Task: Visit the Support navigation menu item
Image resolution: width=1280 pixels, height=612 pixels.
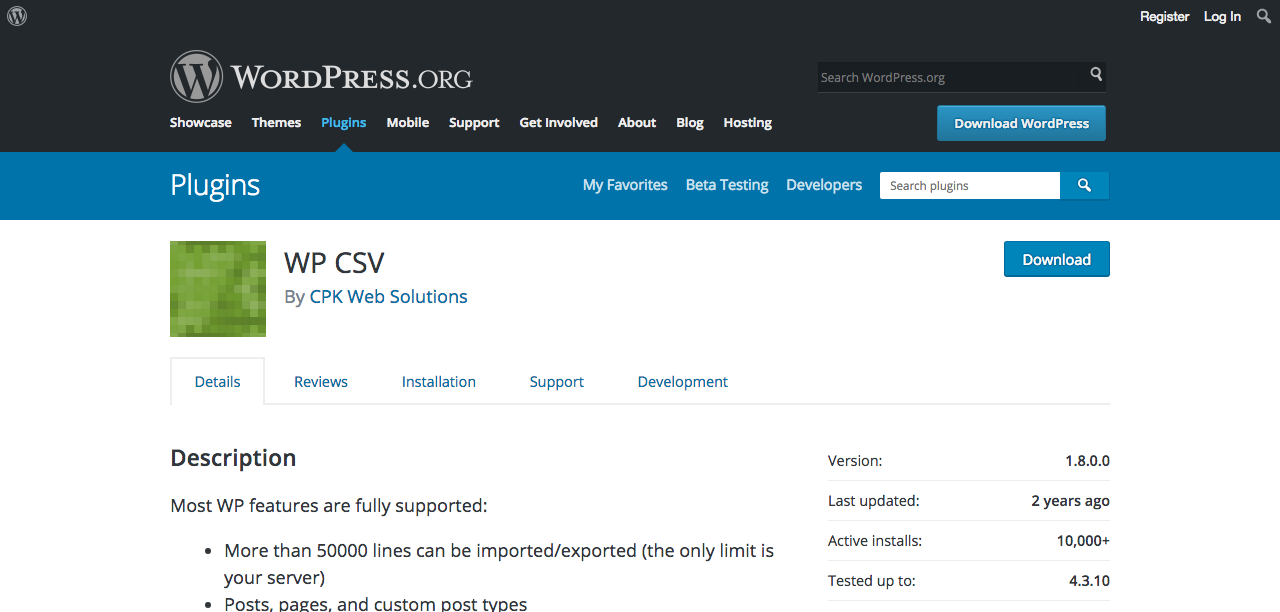Action: [x=474, y=123]
